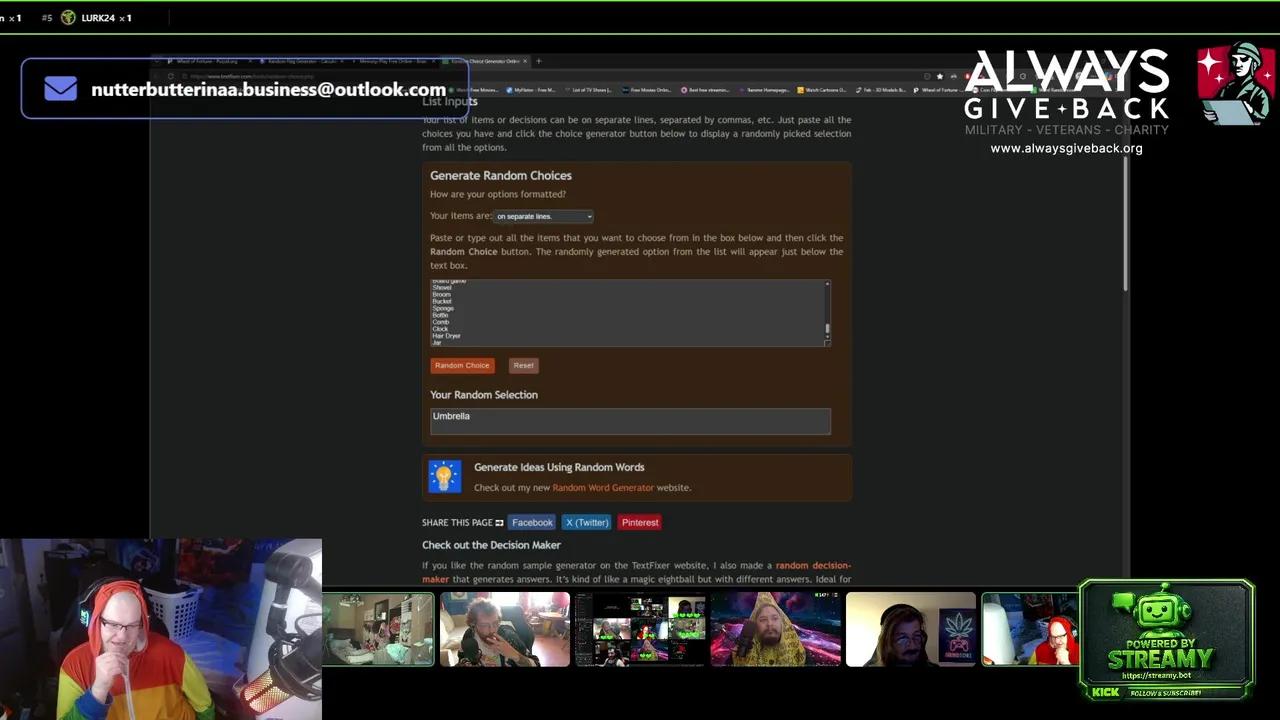Click the Umbrella random selection output field
This screenshot has height=720, width=1280.
point(630,421)
